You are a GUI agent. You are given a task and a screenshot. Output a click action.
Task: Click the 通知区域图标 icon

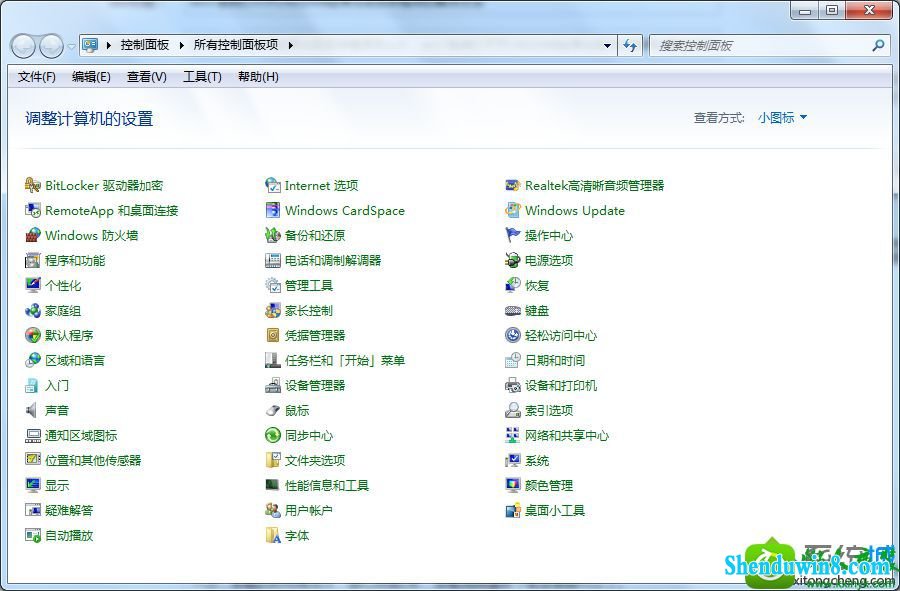pyautogui.click(x=33, y=436)
